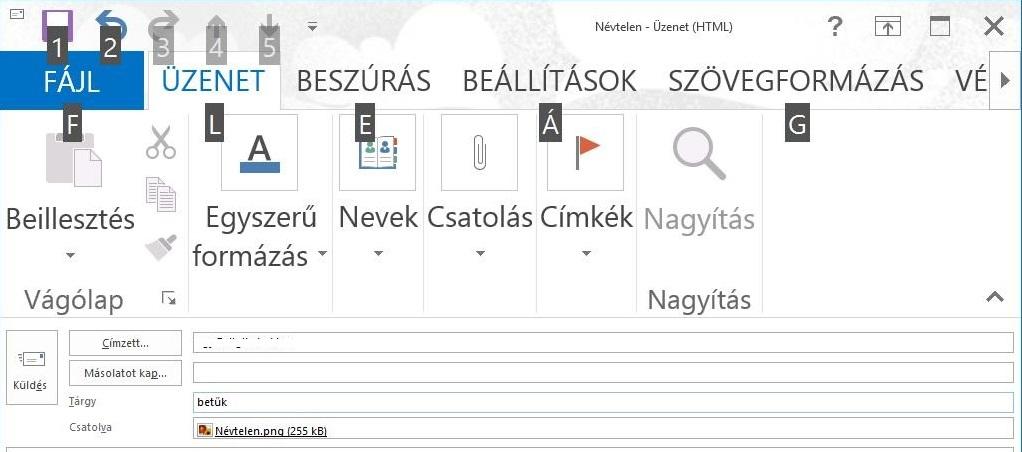Expand the Csatolás dropdown arrow
The width and height of the screenshot is (1022, 452).
pyautogui.click(x=480, y=254)
